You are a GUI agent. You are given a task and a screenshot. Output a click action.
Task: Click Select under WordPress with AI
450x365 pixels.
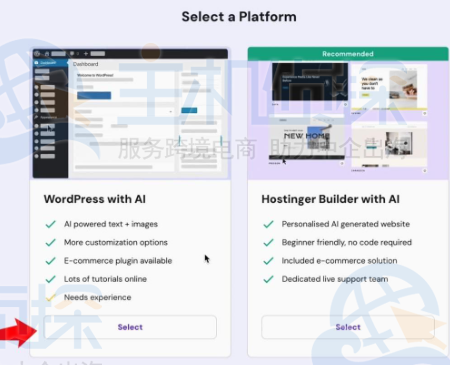[130, 327]
